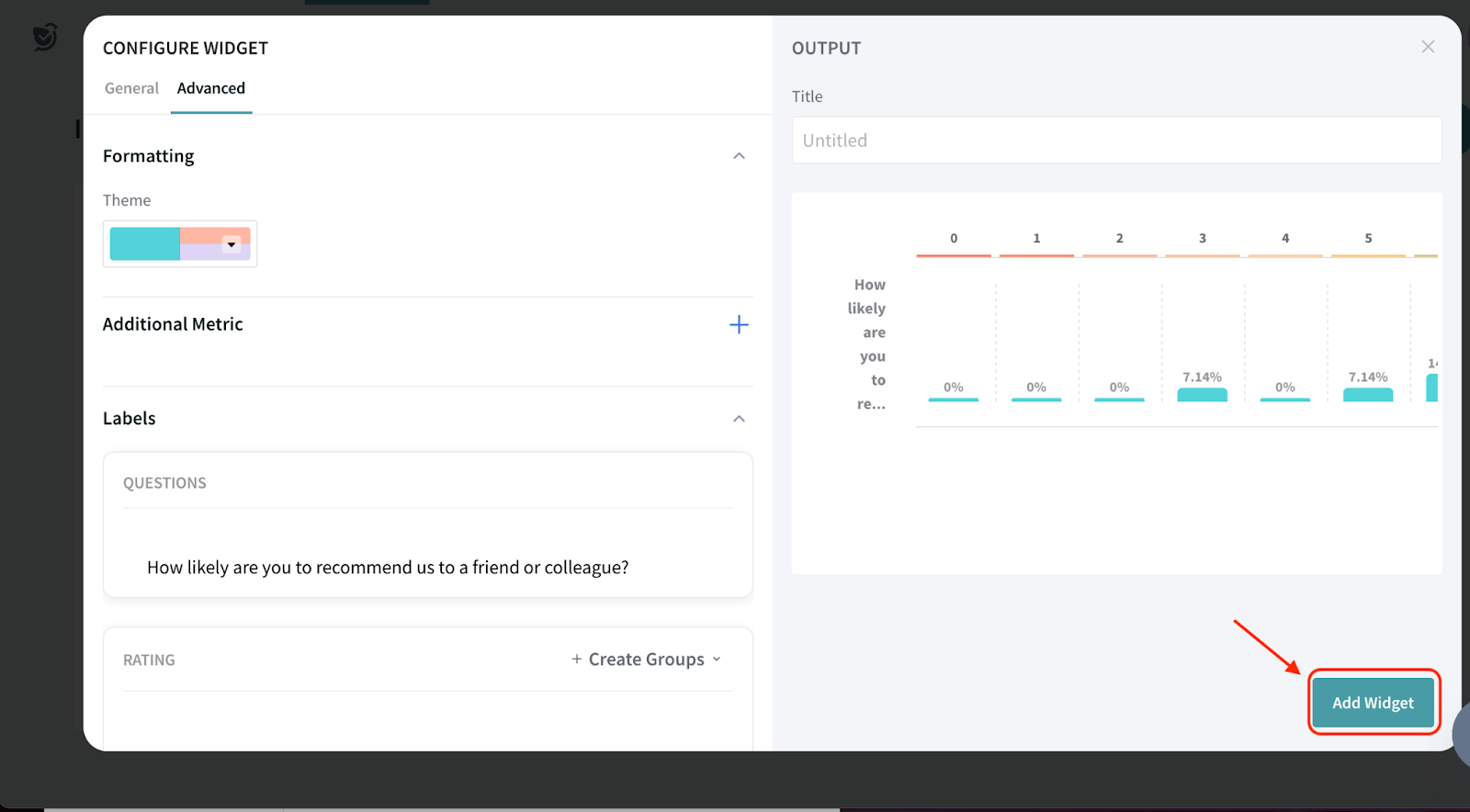This screenshot has height=812, width=1470.
Task: Switch to the General tab
Action: (x=131, y=88)
